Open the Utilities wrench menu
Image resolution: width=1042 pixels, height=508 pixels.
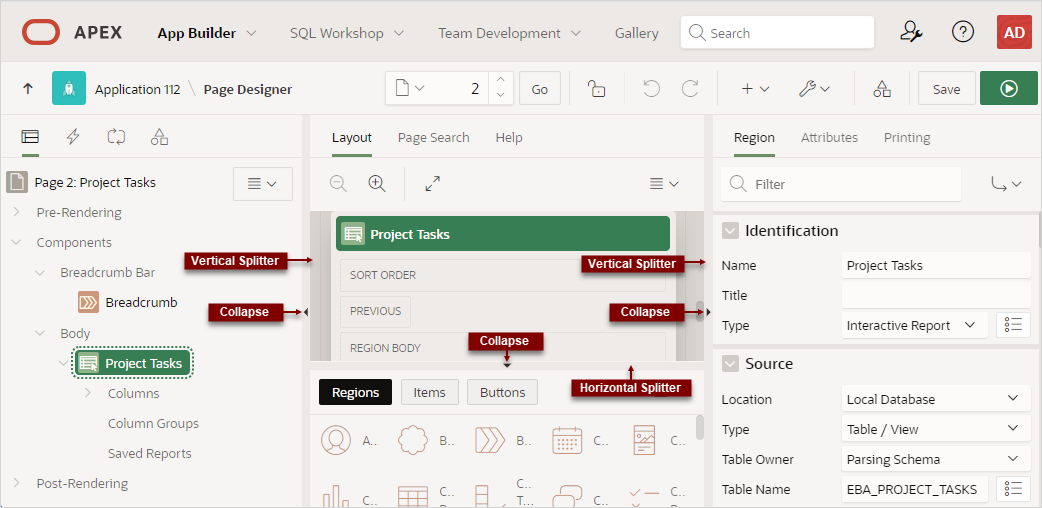point(814,88)
